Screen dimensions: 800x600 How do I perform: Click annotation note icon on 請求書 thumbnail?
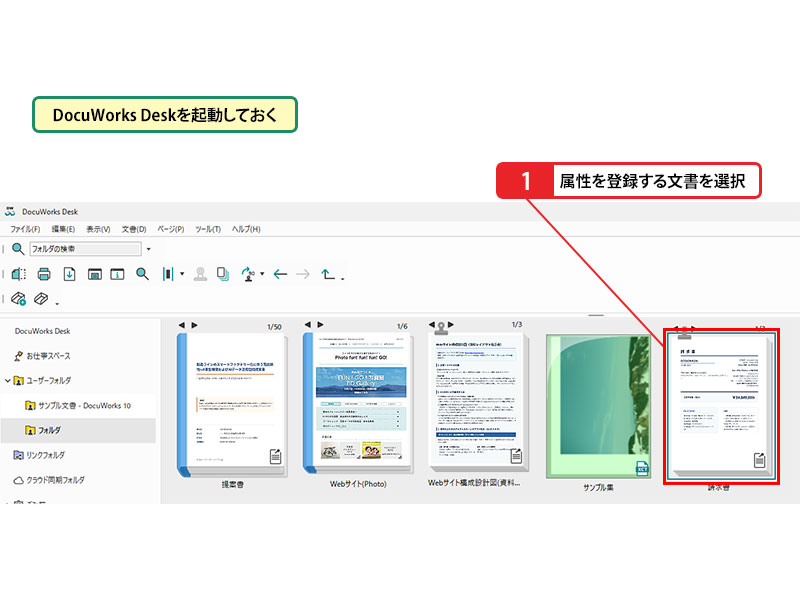point(760,460)
